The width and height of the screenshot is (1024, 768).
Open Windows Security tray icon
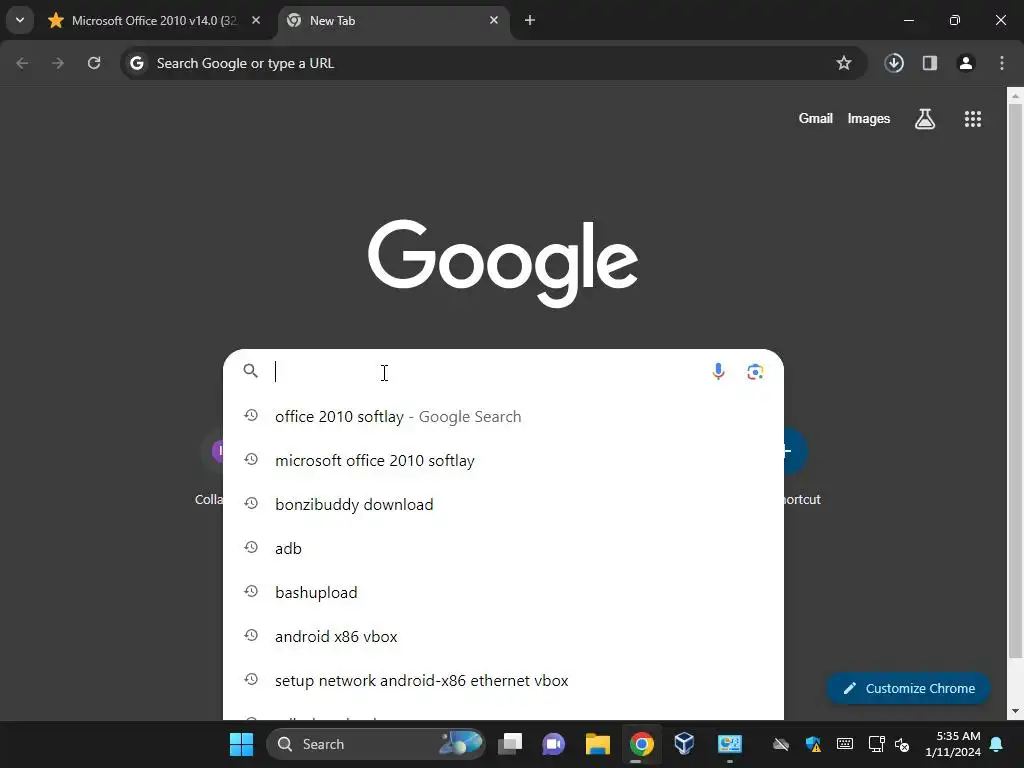click(813, 744)
